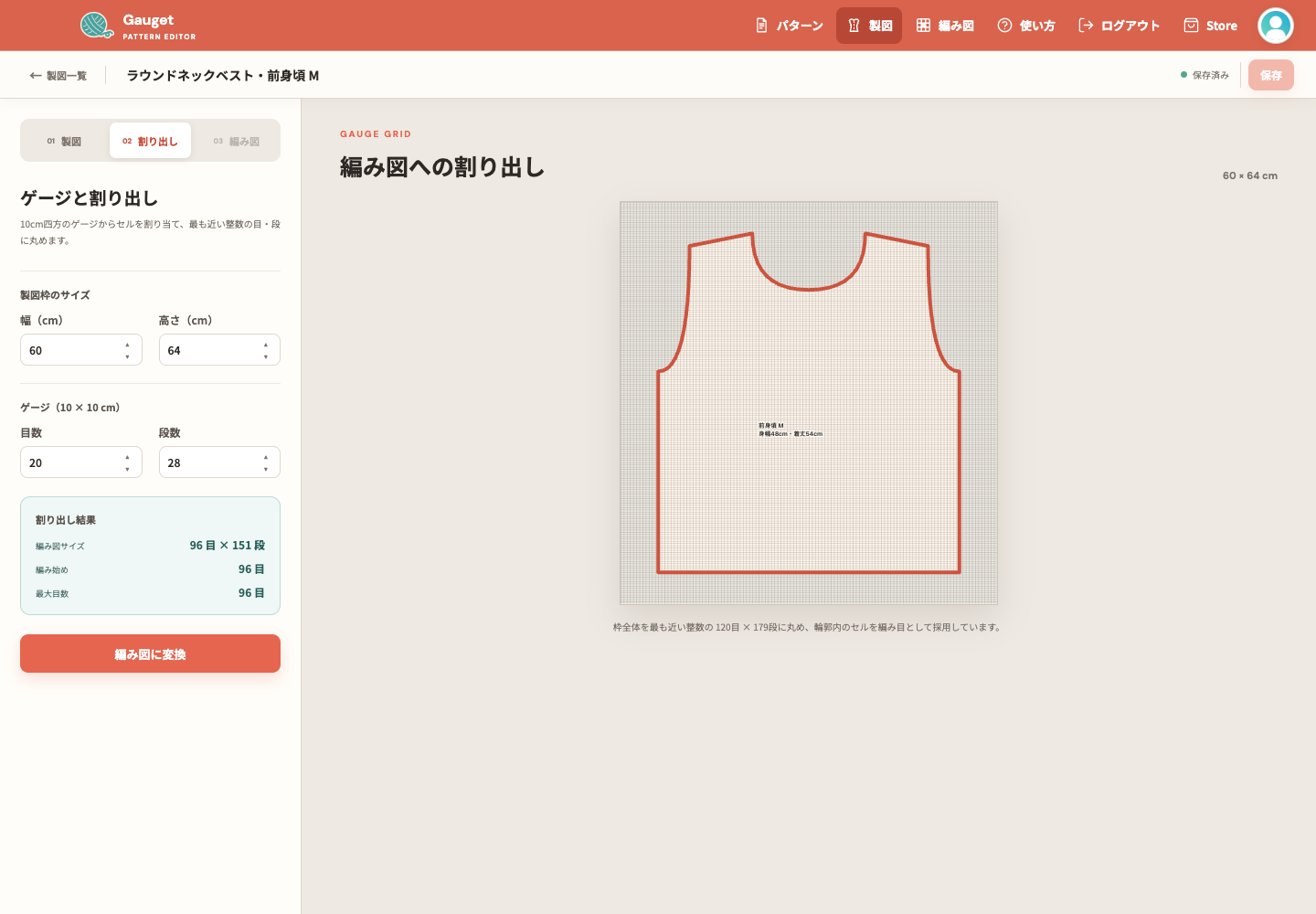Open the Store shopping bag icon
Screen dimensions: 1316x914
coord(1191,26)
